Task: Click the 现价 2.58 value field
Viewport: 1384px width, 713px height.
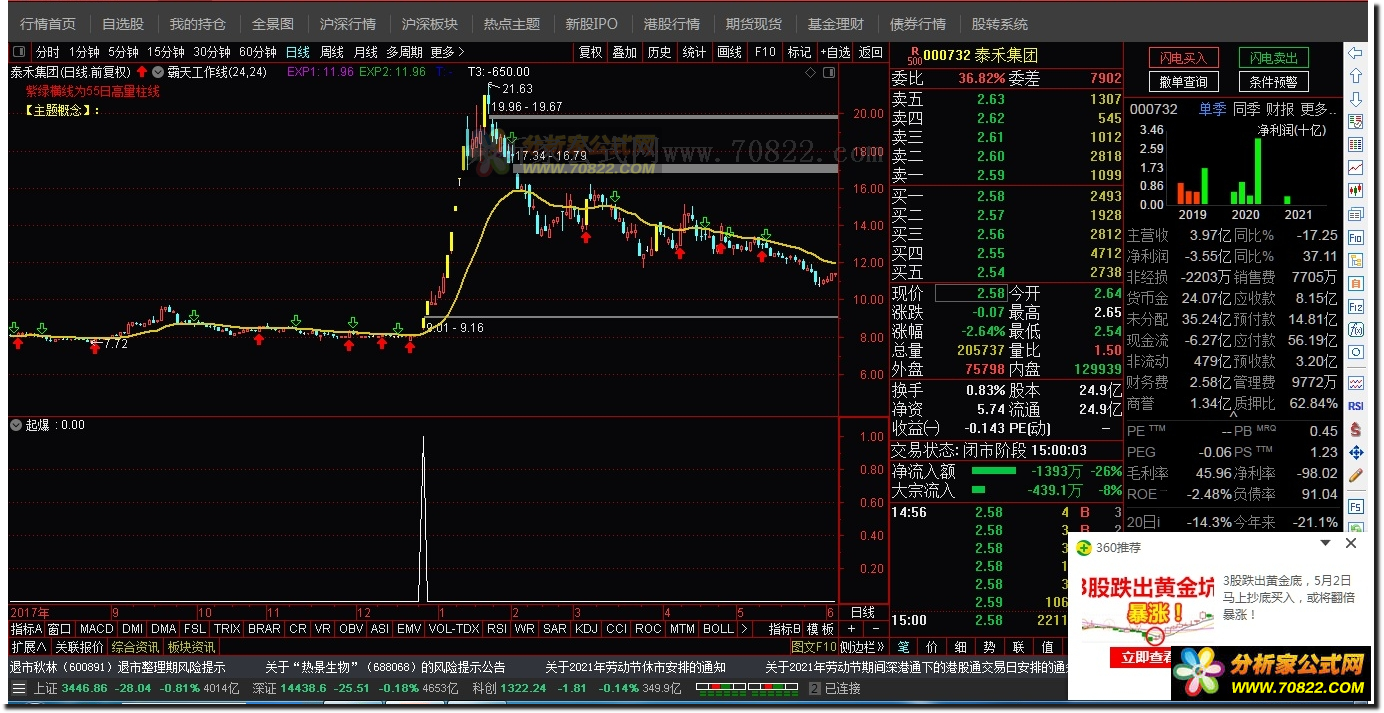Action: [970, 293]
